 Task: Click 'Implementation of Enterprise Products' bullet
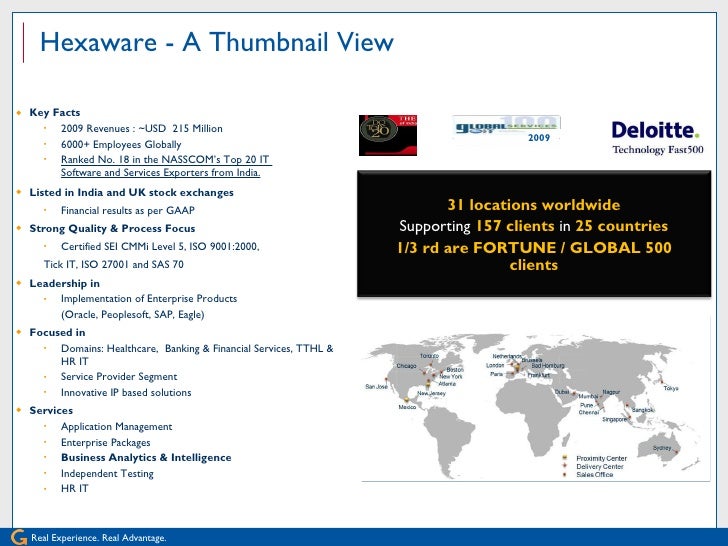[x=149, y=299]
